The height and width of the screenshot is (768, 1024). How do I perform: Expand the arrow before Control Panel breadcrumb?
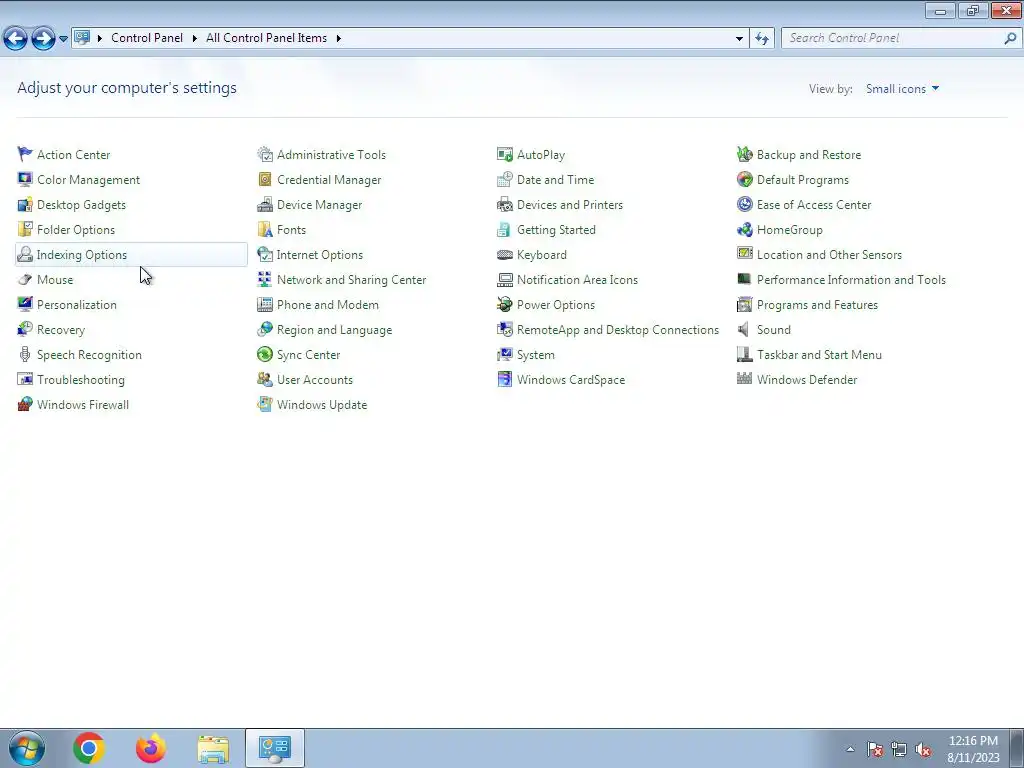[x=100, y=39]
